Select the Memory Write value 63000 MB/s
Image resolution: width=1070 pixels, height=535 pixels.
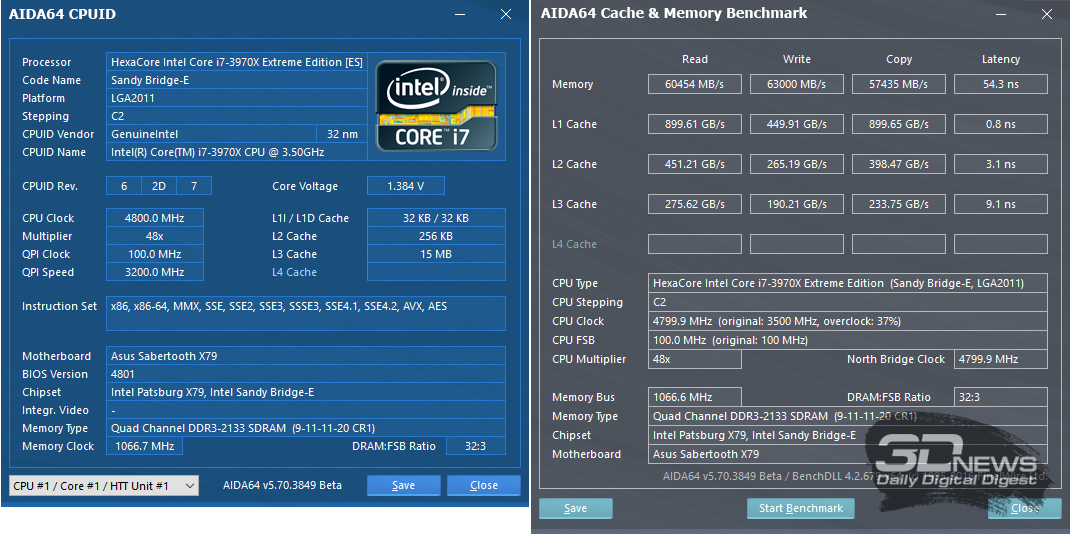click(796, 84)
